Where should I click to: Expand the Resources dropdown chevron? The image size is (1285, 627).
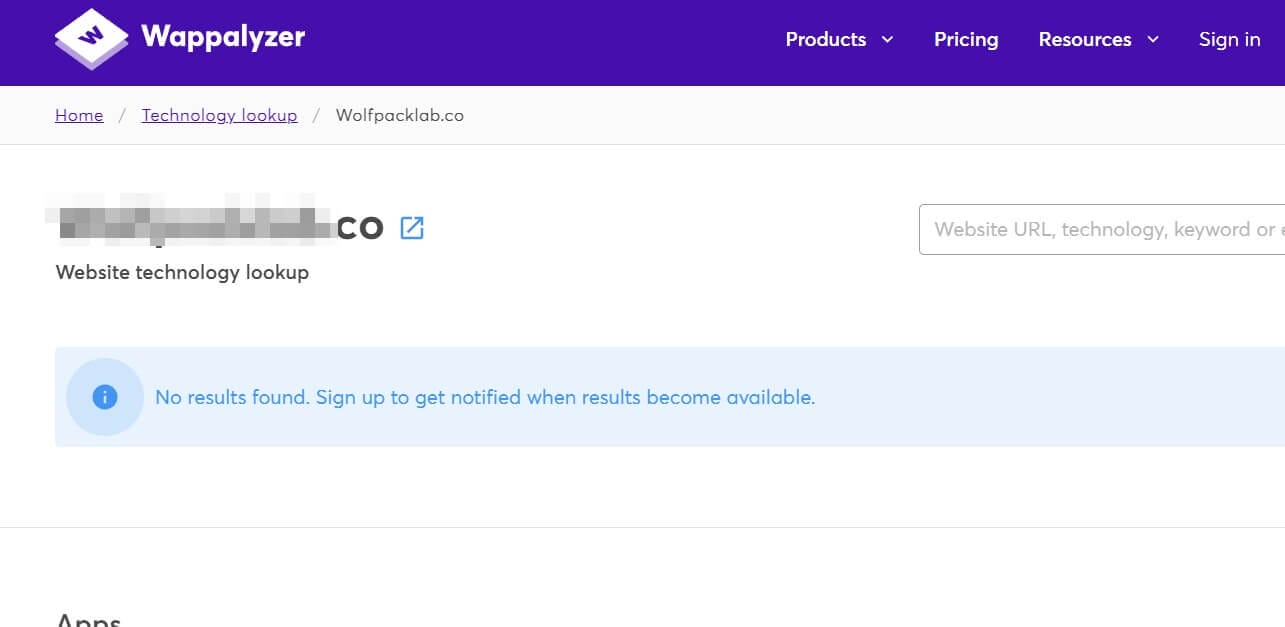[1153, 40]
